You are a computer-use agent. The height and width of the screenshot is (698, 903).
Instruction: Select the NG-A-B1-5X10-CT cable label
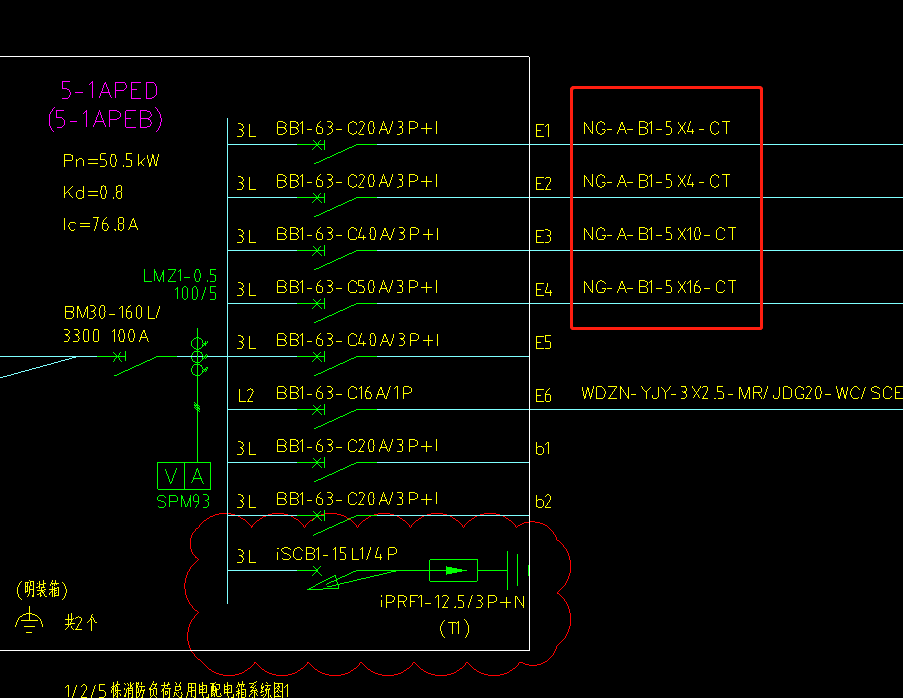(x=659, y=234)
